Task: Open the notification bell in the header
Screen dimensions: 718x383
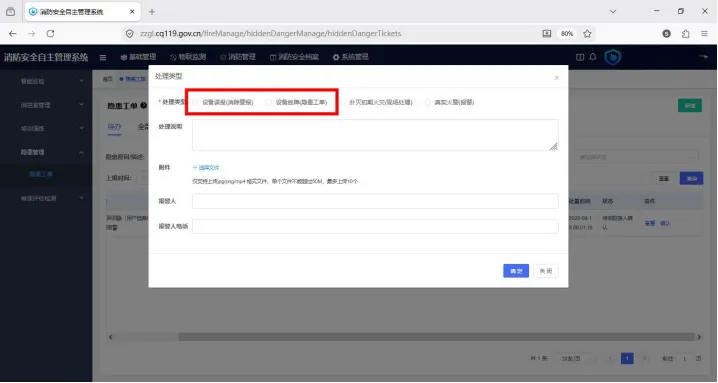Action: pos(593,57)
